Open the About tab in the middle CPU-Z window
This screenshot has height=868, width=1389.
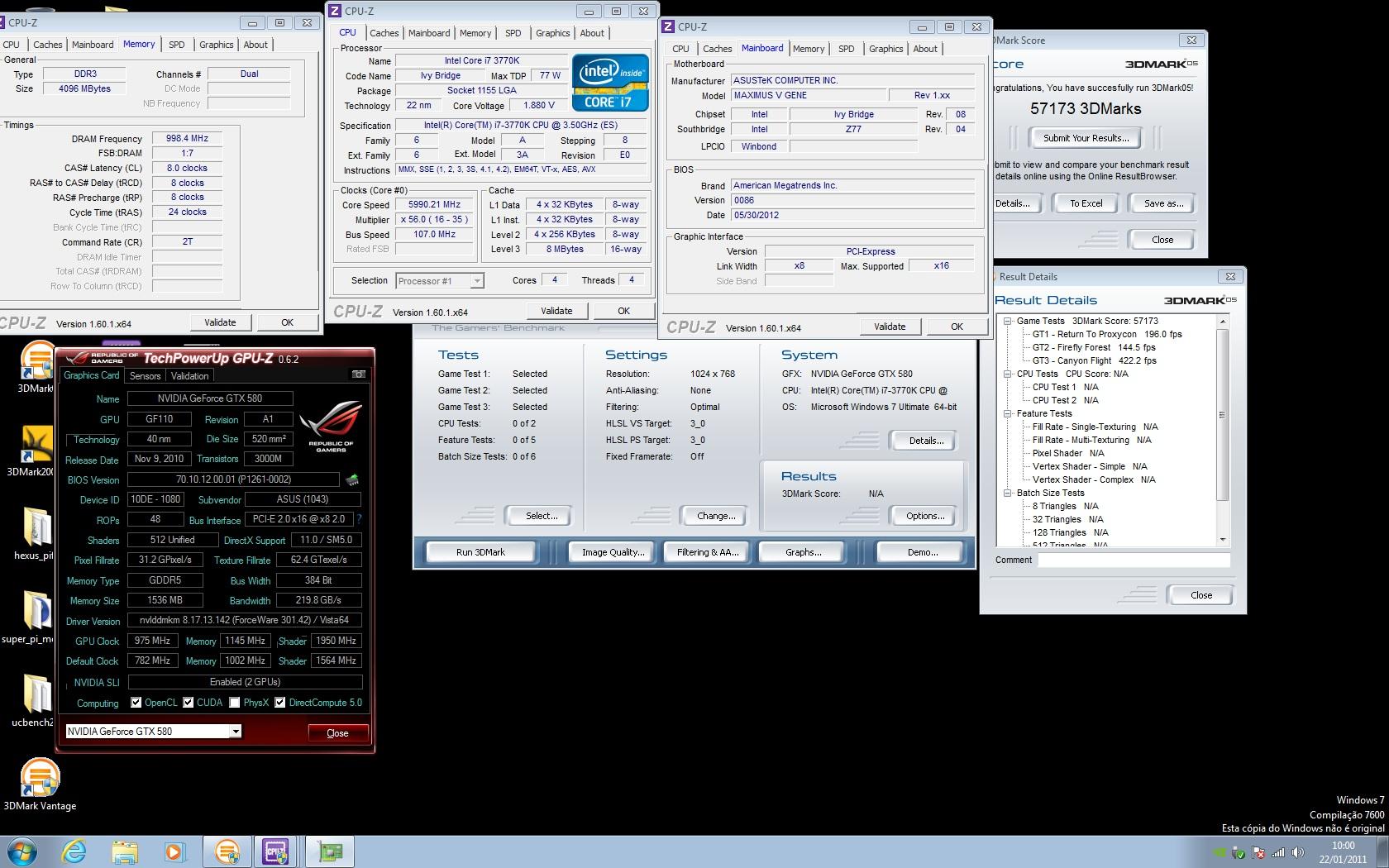(592, 33)
